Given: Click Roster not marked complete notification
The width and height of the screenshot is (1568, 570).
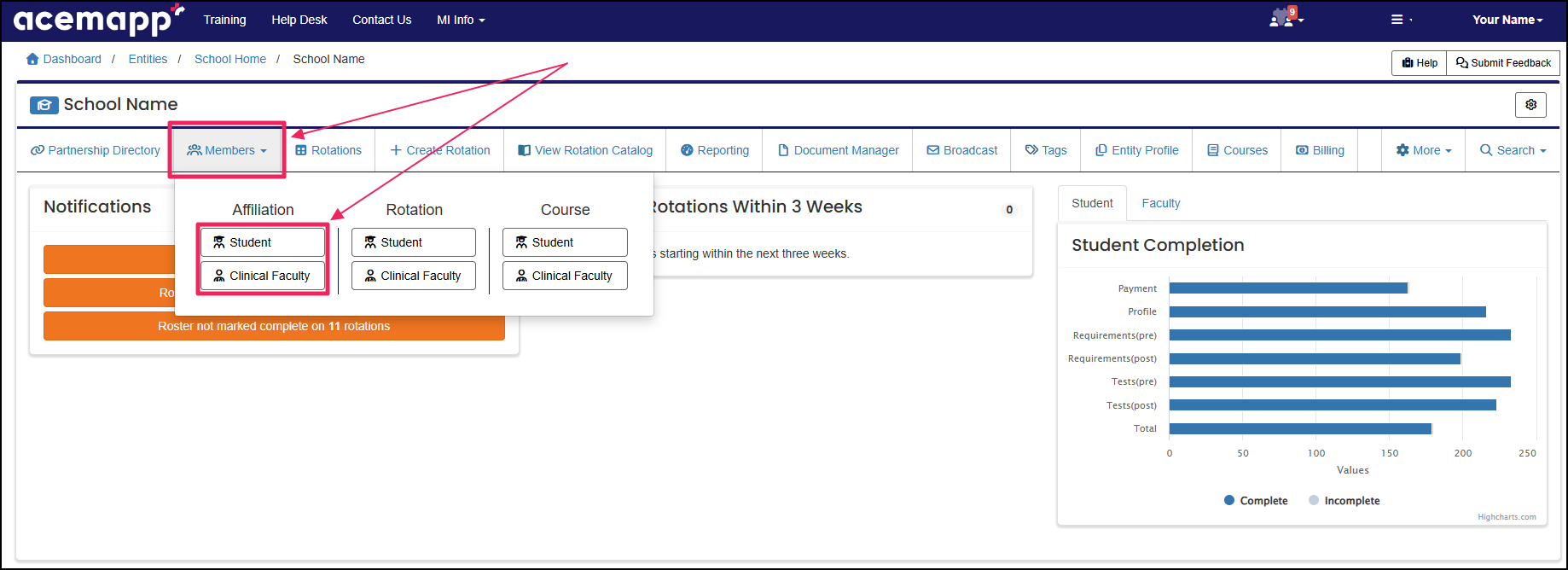Looking at the screenshot, I should coord(274,326).
